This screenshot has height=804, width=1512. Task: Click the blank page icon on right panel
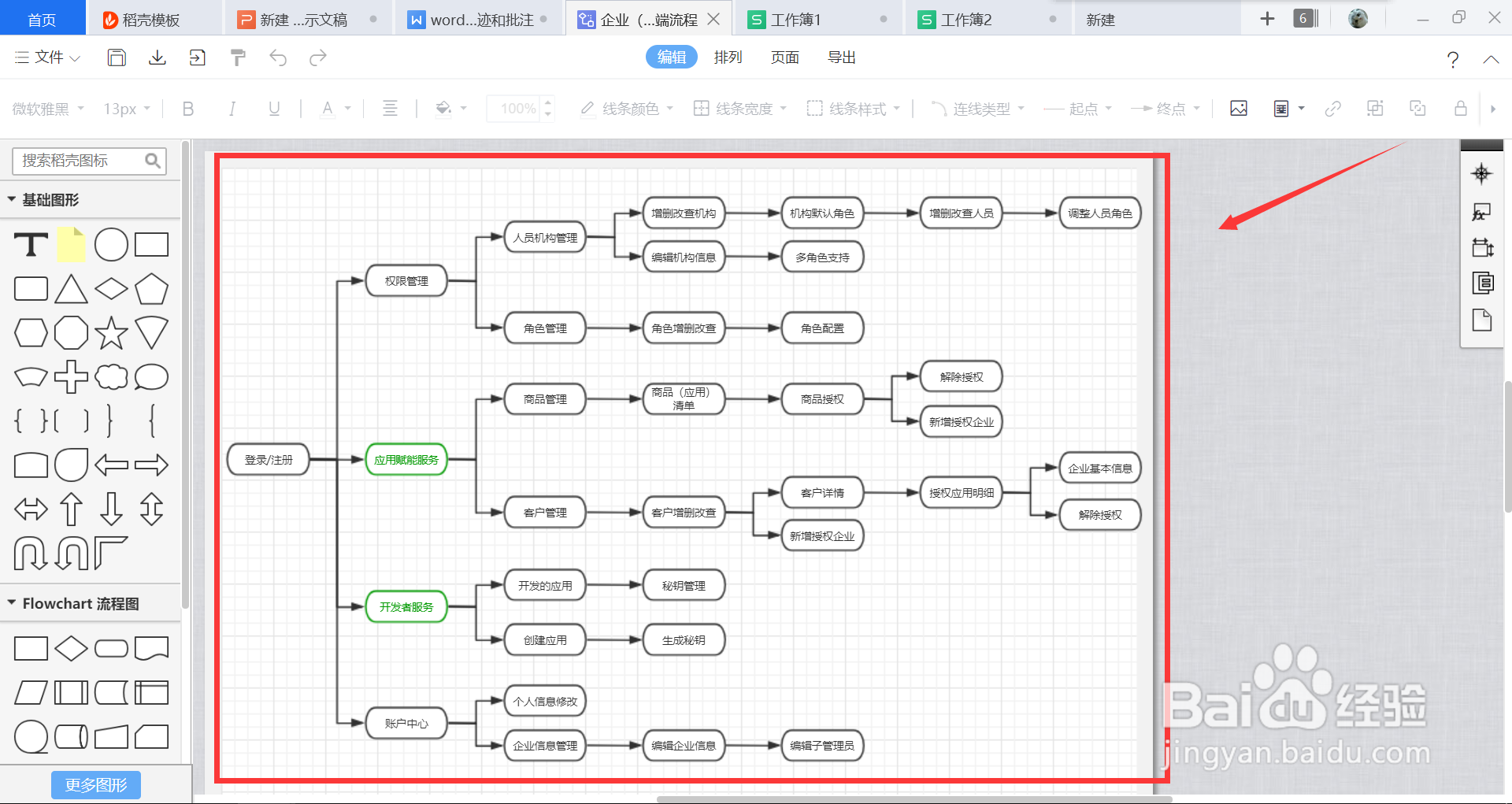[1482, 320]
